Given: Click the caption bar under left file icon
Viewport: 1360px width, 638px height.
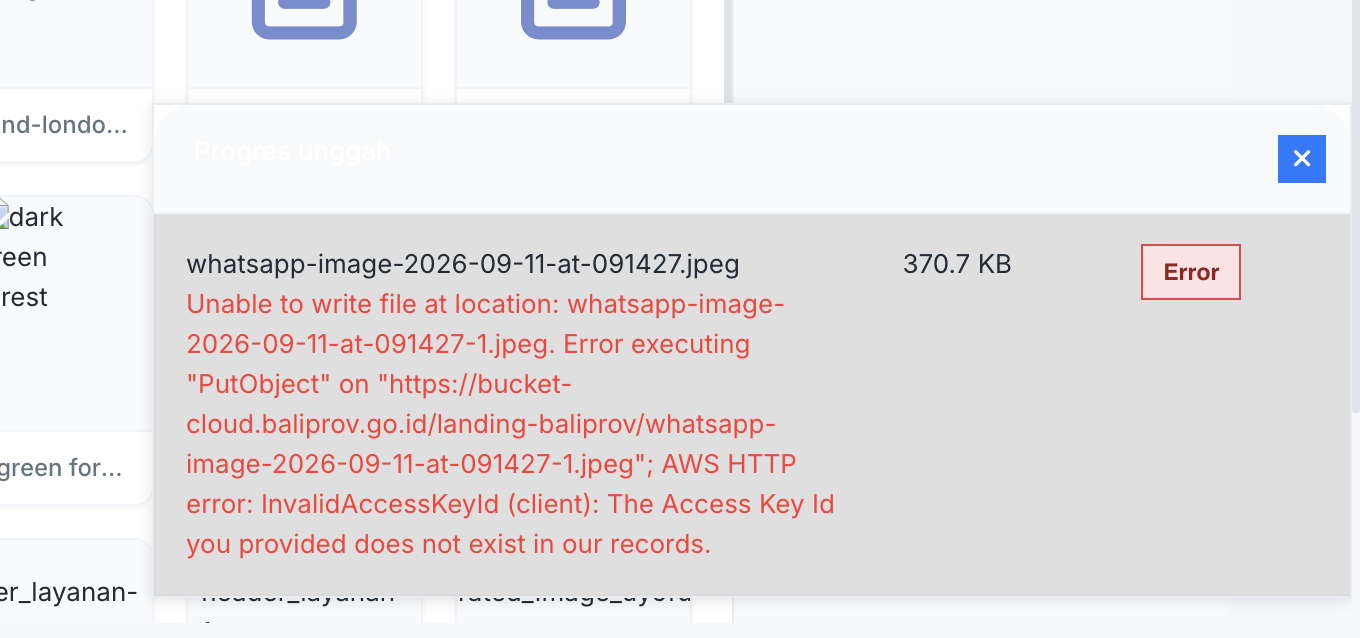Looking at the screenshot, I should pyautogui.click(x=304, y=95).
